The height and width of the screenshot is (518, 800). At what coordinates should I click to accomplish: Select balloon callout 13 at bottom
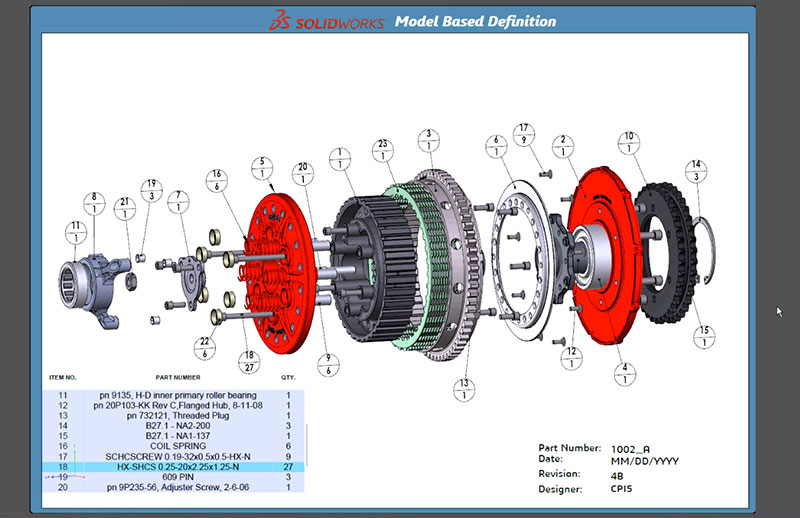(463, 390)
